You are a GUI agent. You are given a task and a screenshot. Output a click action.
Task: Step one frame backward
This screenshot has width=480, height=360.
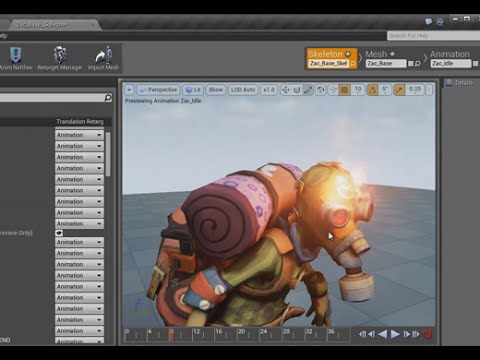[371, 334]
